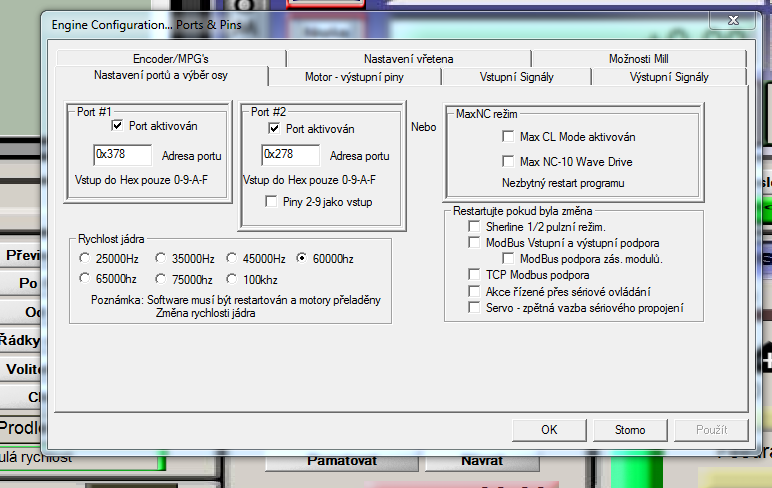Select the 45000Hz kernel speed
The height and width of the screenshot is (488, 772).
tap(232, 259)
